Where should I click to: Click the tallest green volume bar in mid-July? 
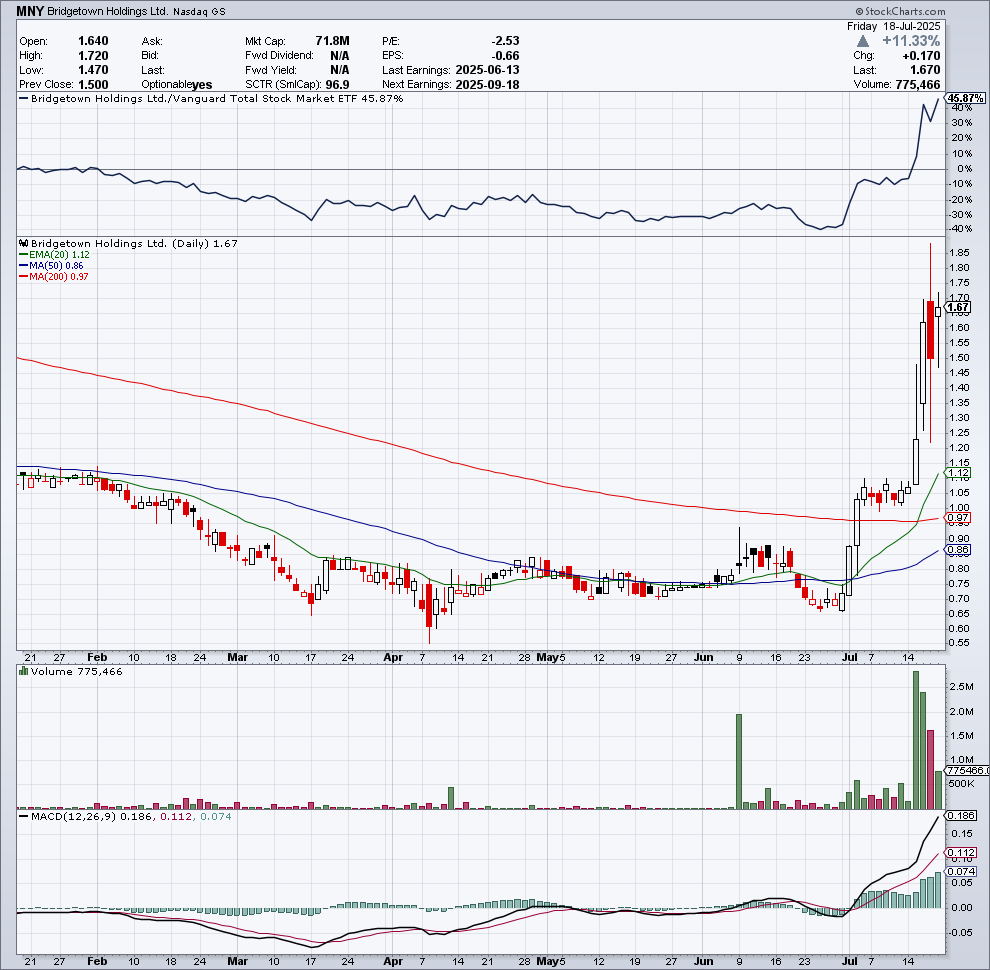point(916,740)
